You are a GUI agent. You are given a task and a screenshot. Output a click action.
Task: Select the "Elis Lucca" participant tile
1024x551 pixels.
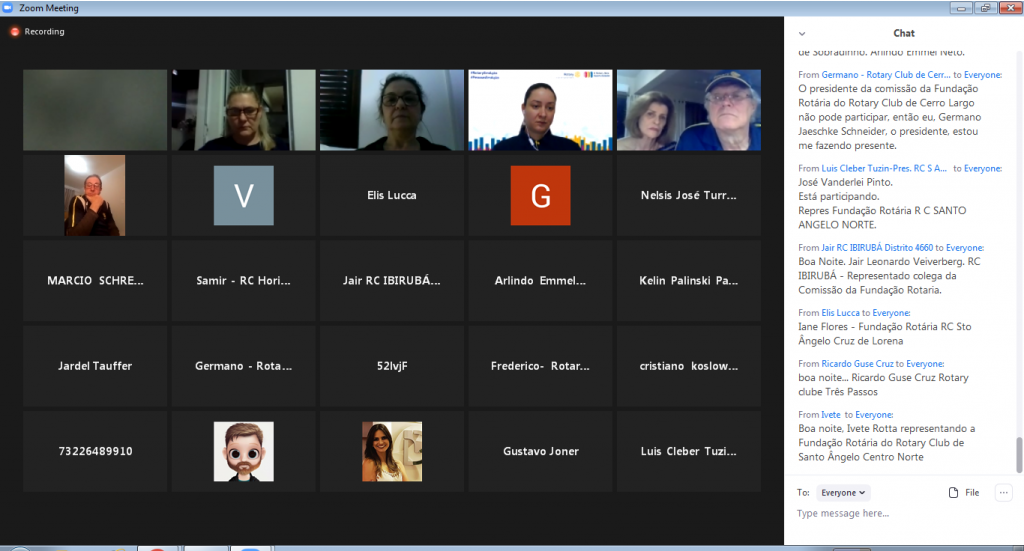tap(391, 196)
